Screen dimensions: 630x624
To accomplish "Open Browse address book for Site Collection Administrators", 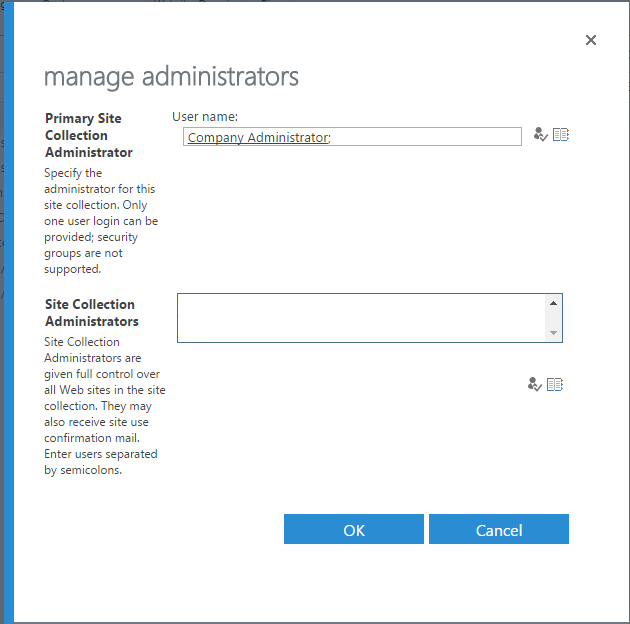I will pyautogui.click(x=555, y=384).
